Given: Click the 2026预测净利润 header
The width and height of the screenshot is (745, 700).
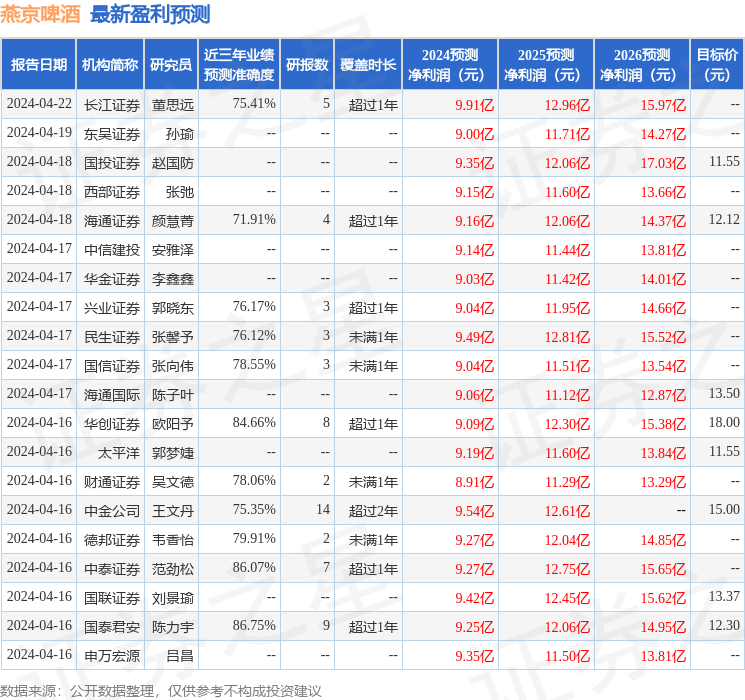Looking at the screenshot, I should point(642,65).
